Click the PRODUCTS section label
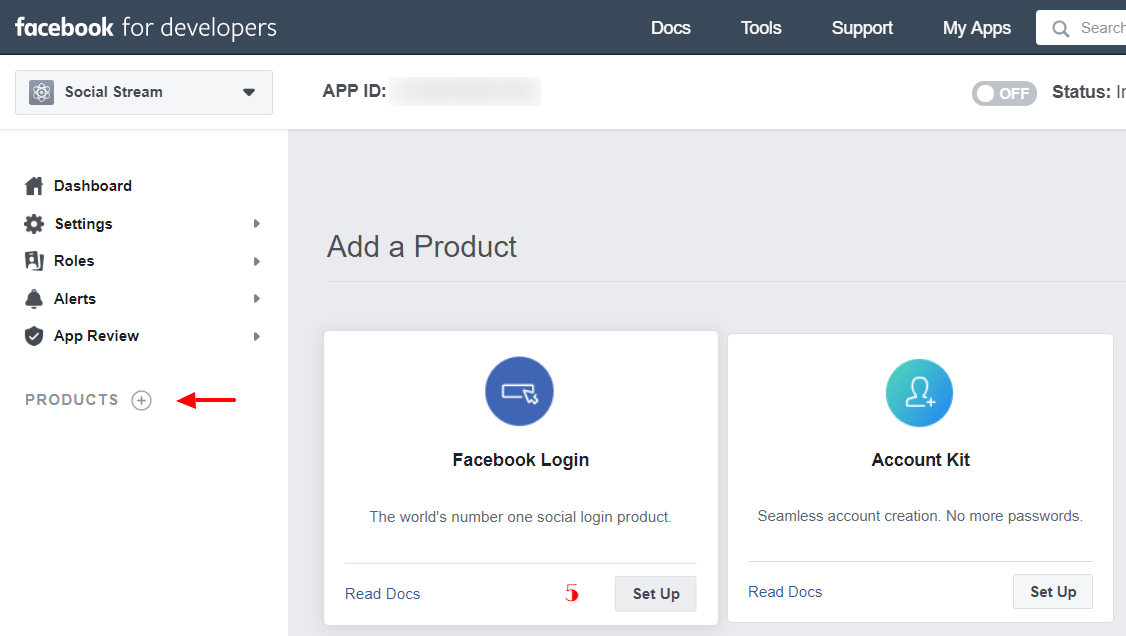The image size is (1126, 636). (x=72, y=400)
